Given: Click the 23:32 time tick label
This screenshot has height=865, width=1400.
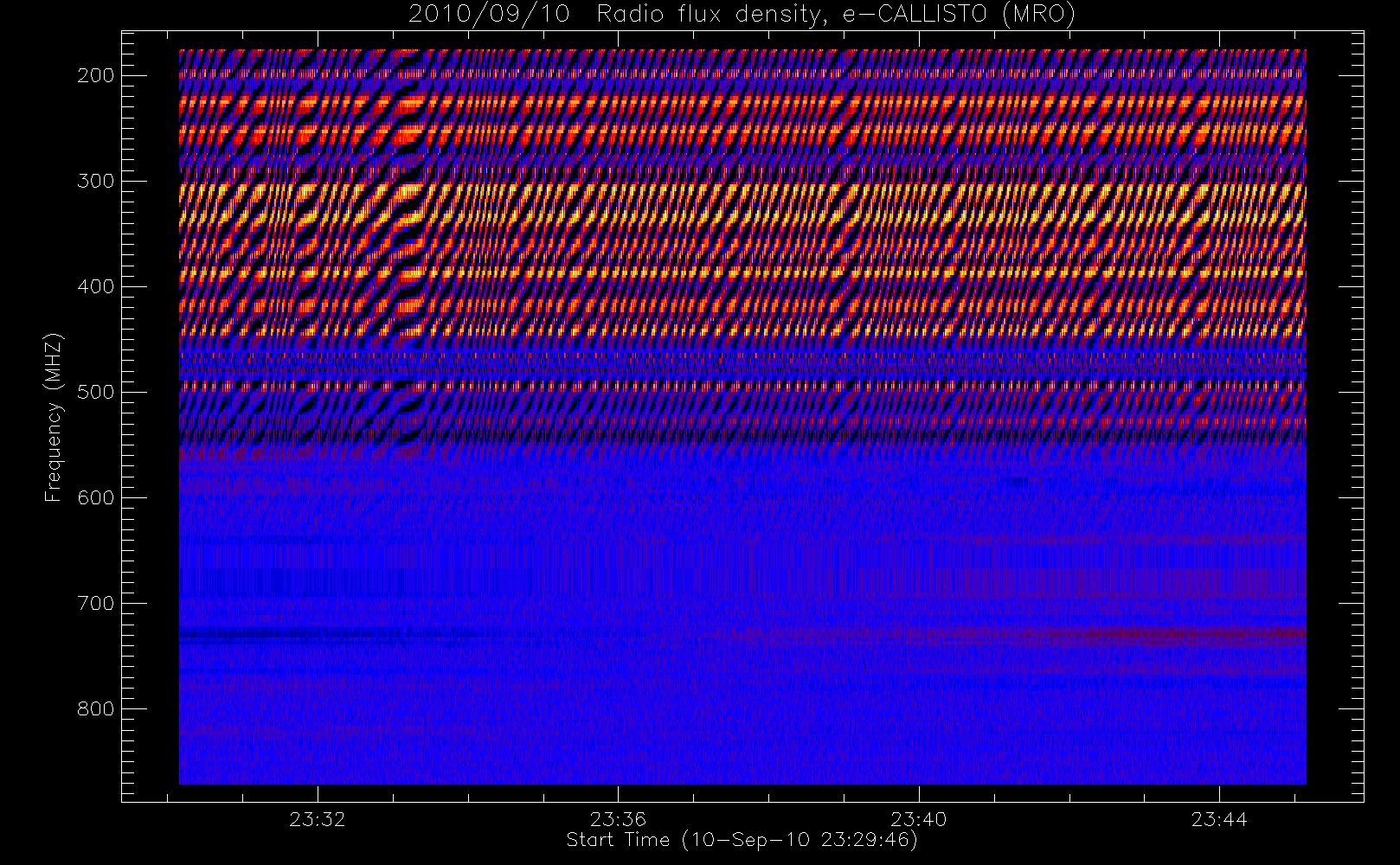Looking at the screenshot, I should pyautogui.click(x=318, y=819).
